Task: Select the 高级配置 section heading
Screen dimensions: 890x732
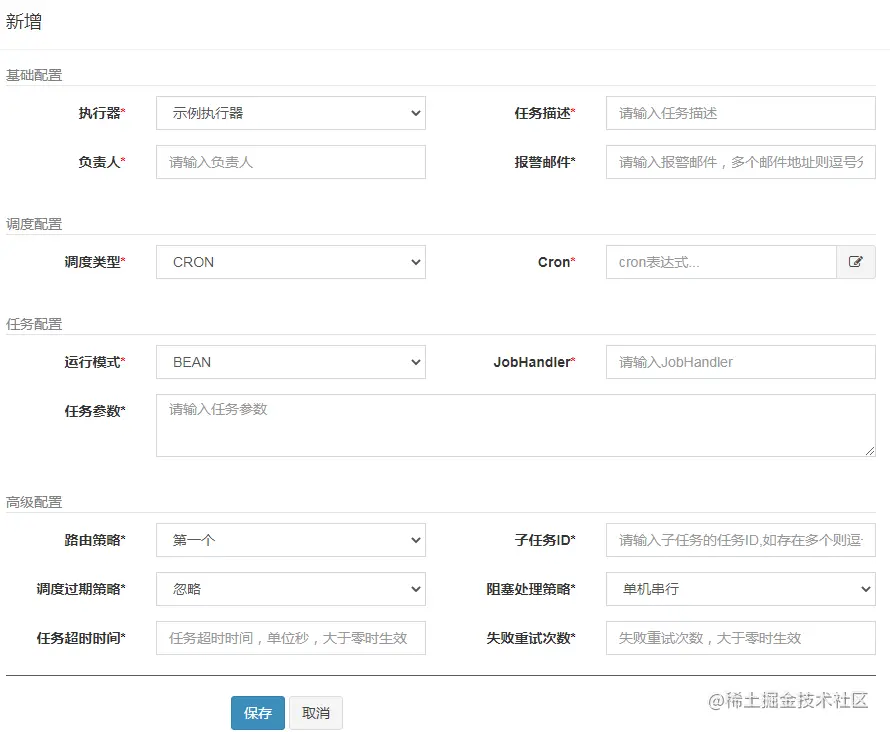Action: [34, 502]
